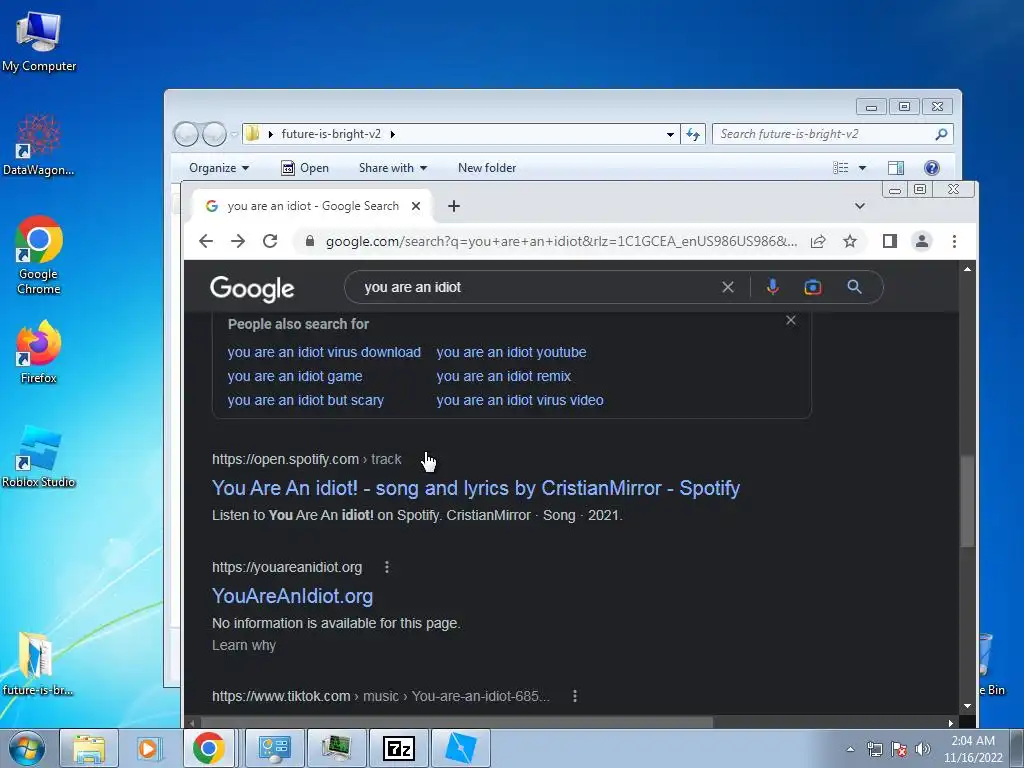Open Roblox Studio desktop shortcut
The image size is (1024, 768).
(39, 456)
